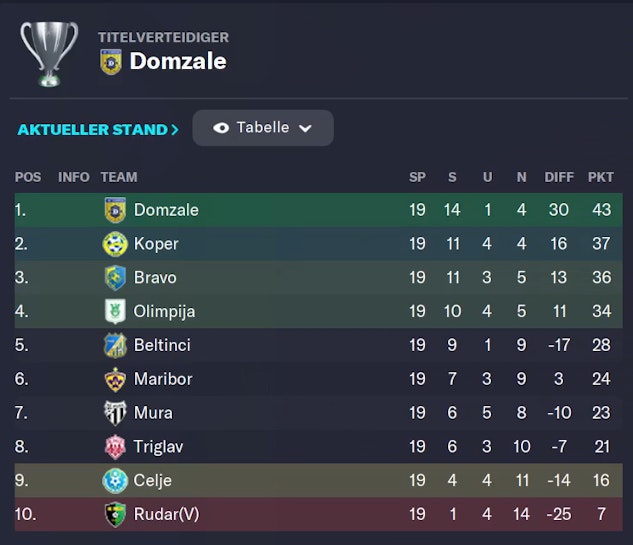The width and height of the screenshot is (633, 545).
Task: Click the Celje club badge
Action: 116,481
